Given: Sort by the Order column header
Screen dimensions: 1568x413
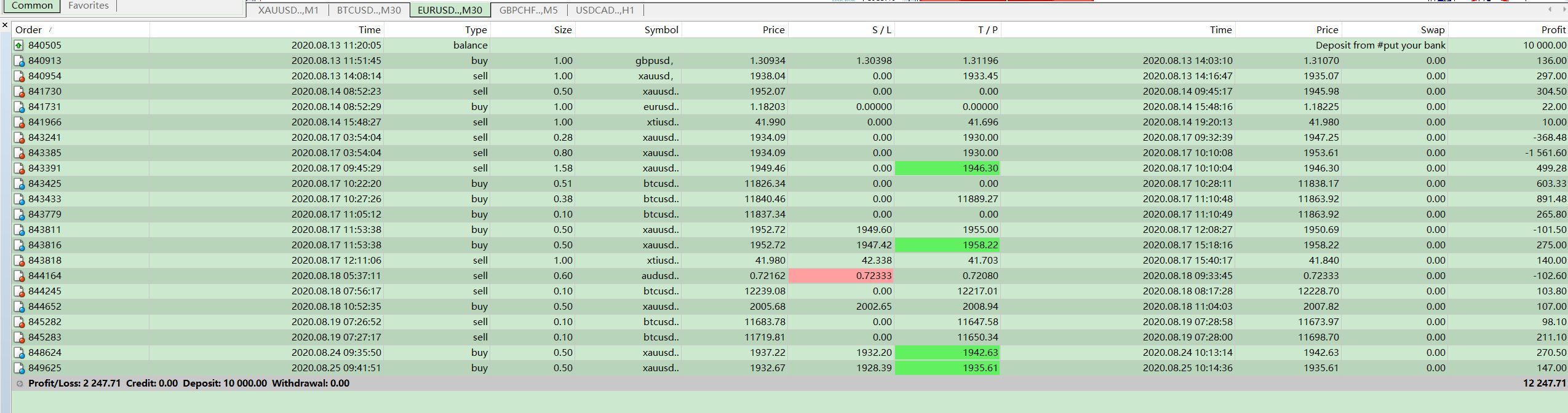Looking at the screenshot, I should pos(28,29).
